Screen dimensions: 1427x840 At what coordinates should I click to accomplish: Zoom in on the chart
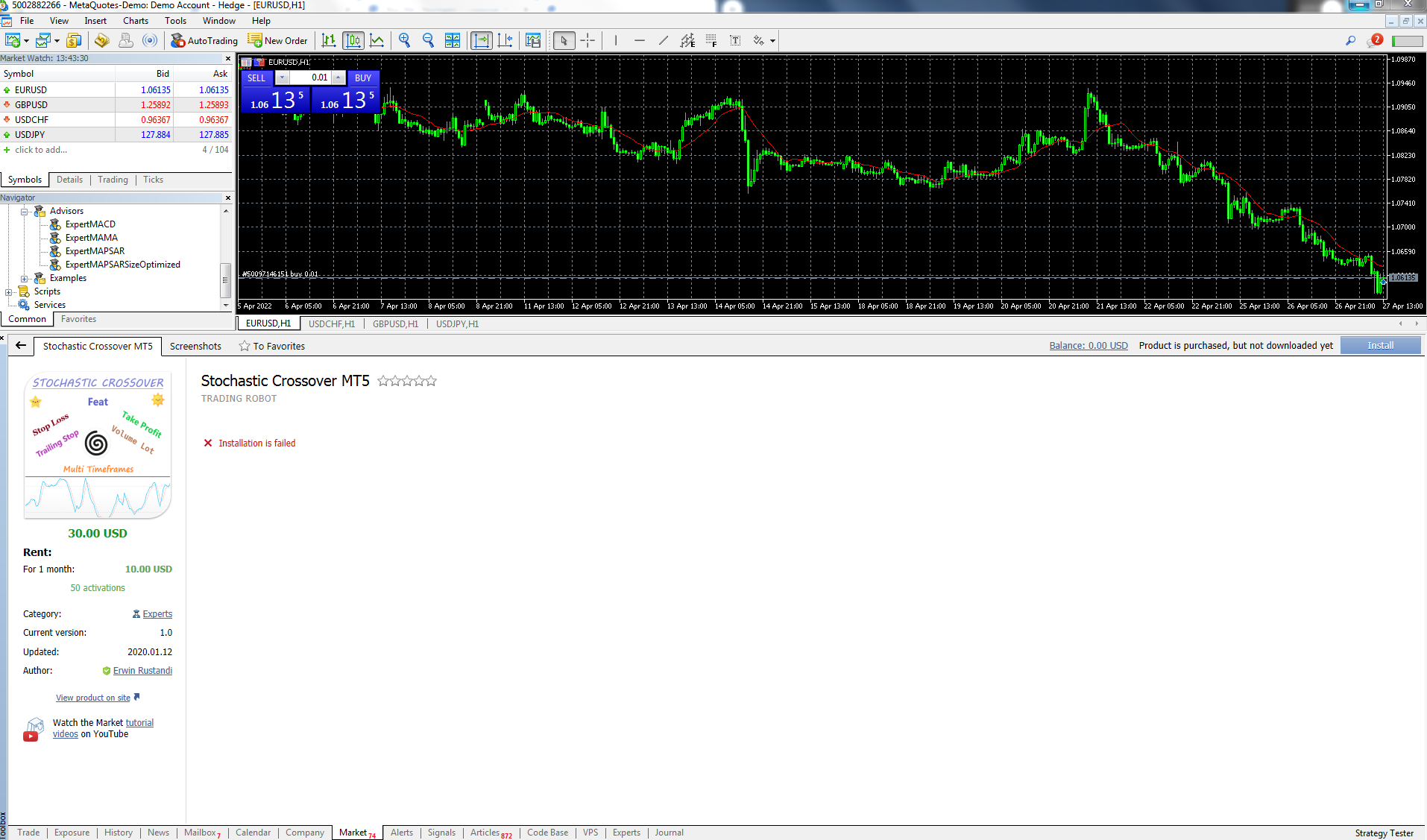404,40
